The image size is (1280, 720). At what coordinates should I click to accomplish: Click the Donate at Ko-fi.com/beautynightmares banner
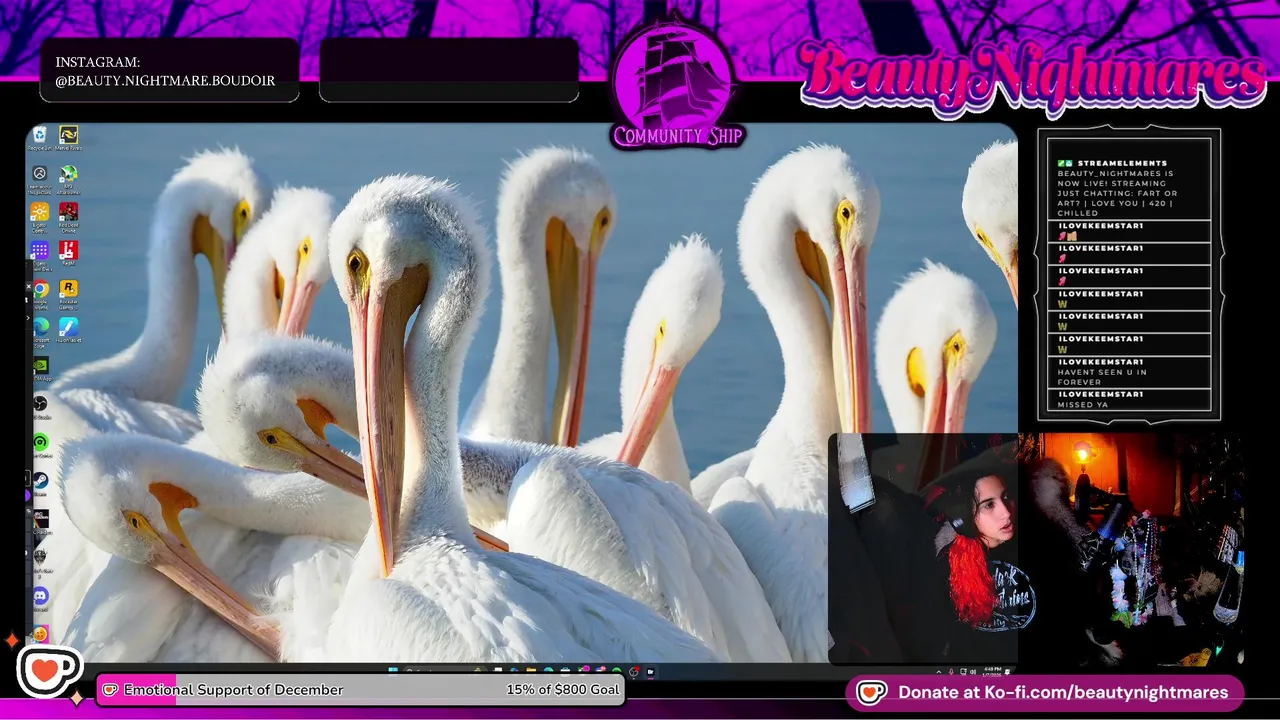[x=1045, y=692]
